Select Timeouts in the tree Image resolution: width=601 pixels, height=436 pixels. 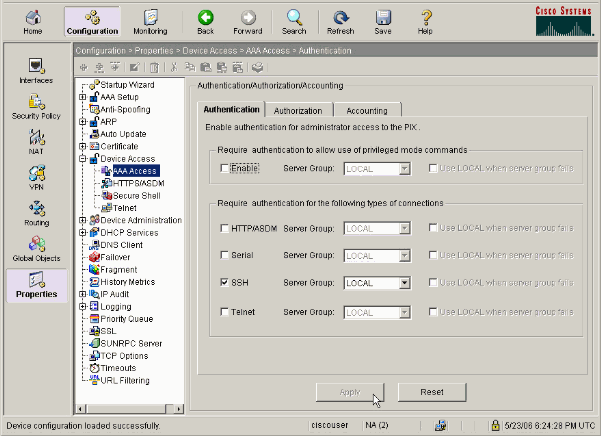point(118,368)
